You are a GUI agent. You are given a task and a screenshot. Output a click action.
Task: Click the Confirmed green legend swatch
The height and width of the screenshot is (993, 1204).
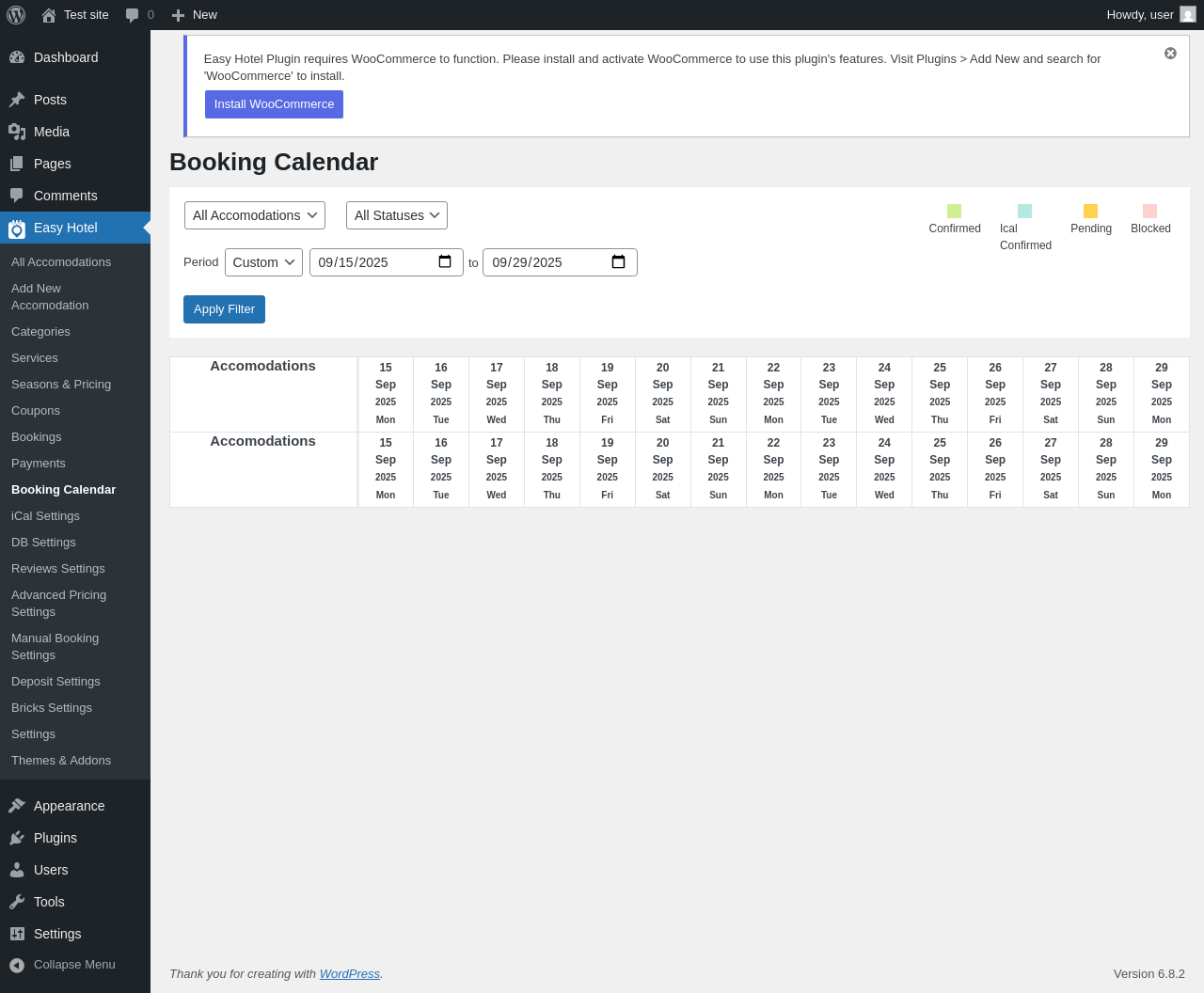(x=954, y=211)
